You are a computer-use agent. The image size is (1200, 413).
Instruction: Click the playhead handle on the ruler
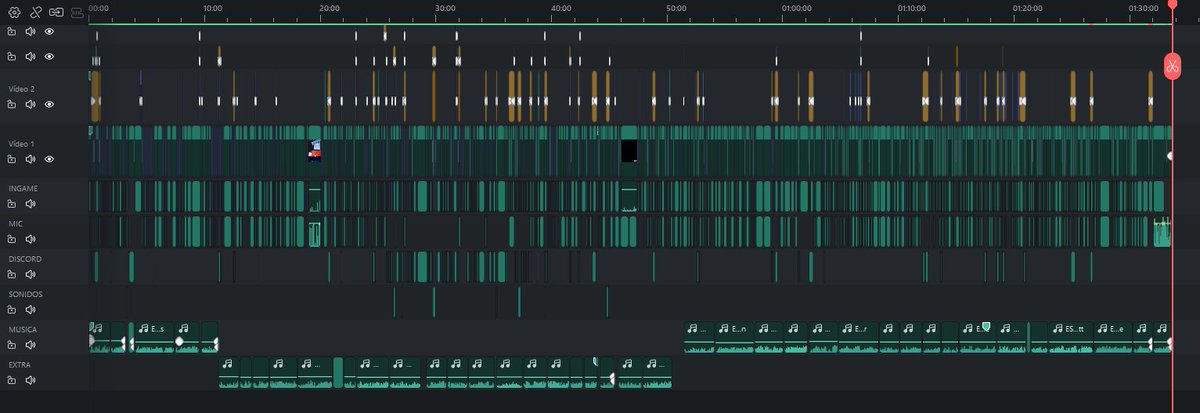[1172, 4]
